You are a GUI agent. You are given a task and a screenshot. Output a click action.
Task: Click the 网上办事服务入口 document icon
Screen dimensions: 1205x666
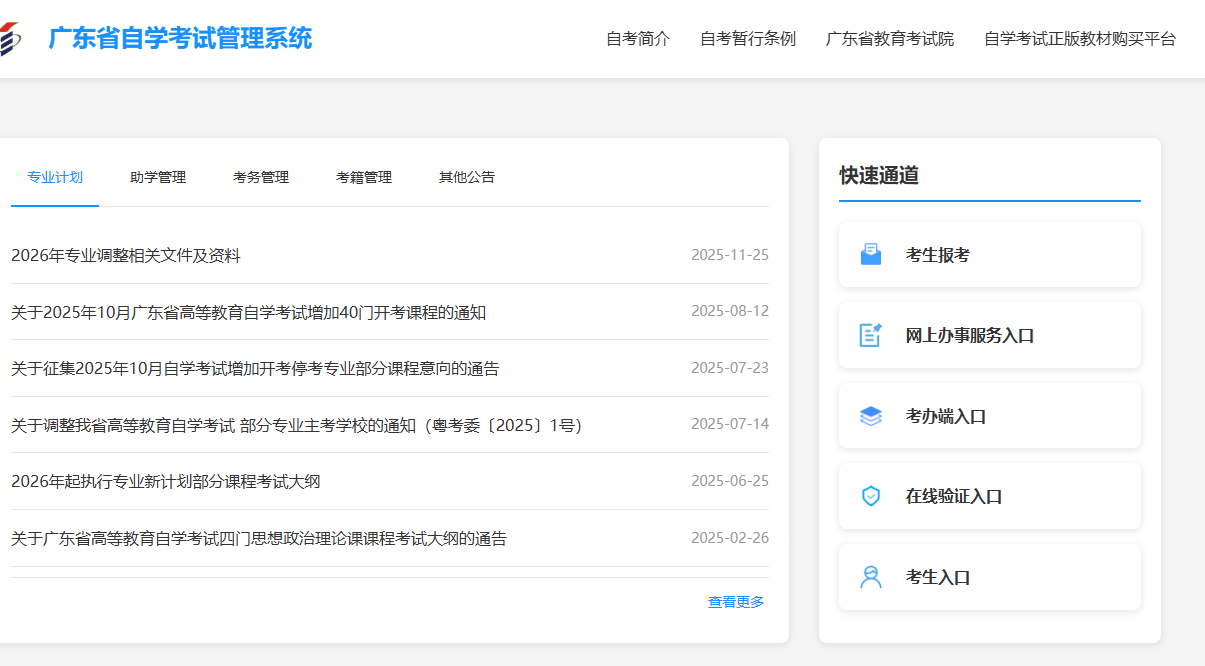pyautogui.click(x=870, y=335)
